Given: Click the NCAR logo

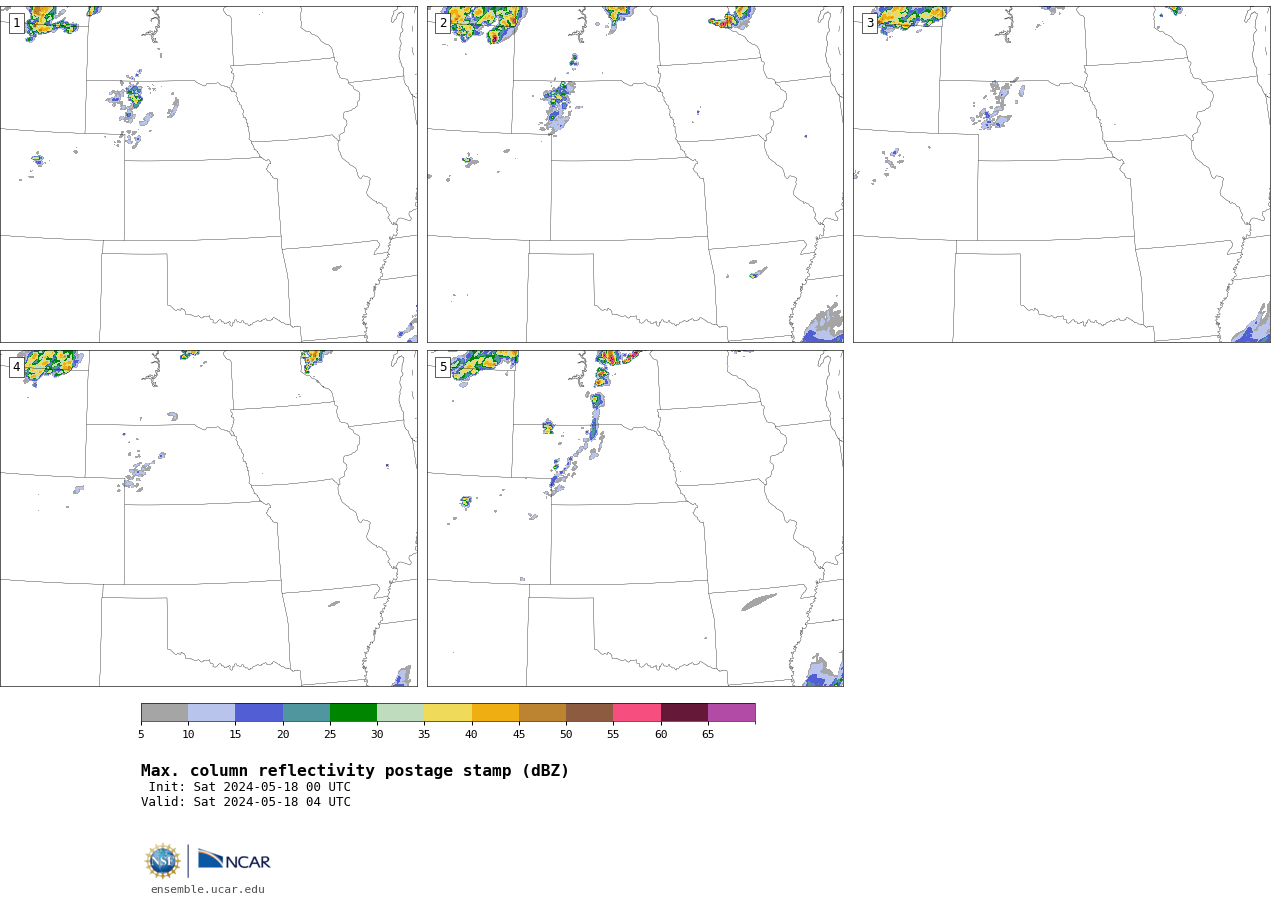Looking at the screenshot, I should click(234, 860).
